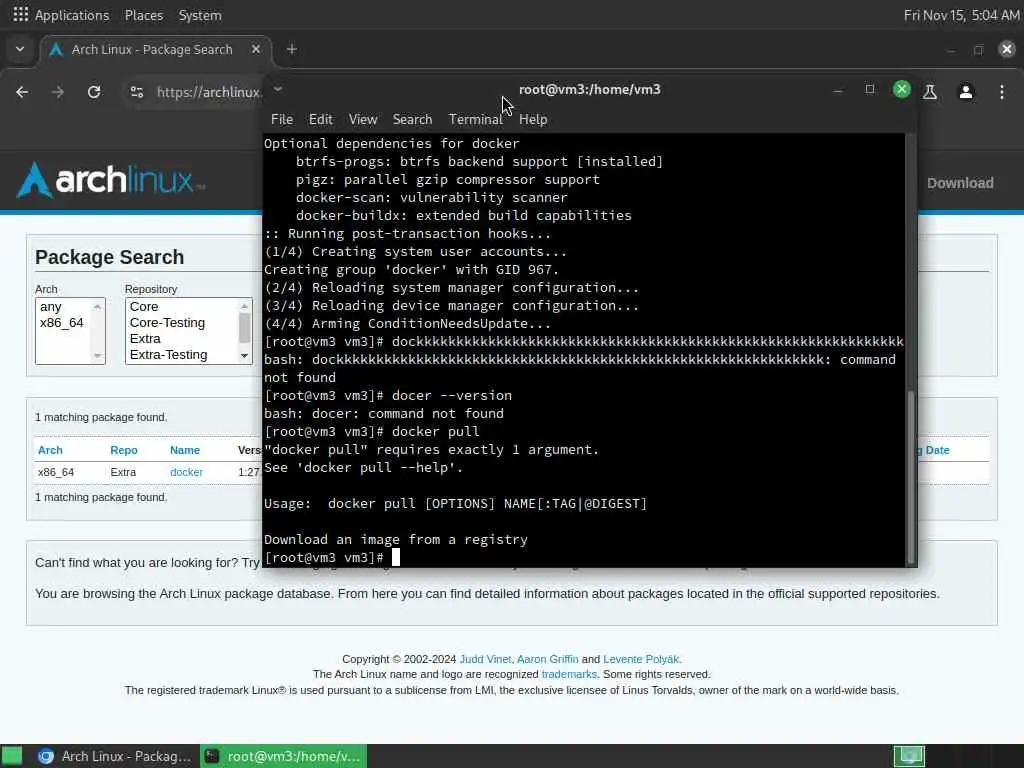Open the Download link in site navigation
The height and width of the screenshot is (768, 1024).
click(960, 183)
